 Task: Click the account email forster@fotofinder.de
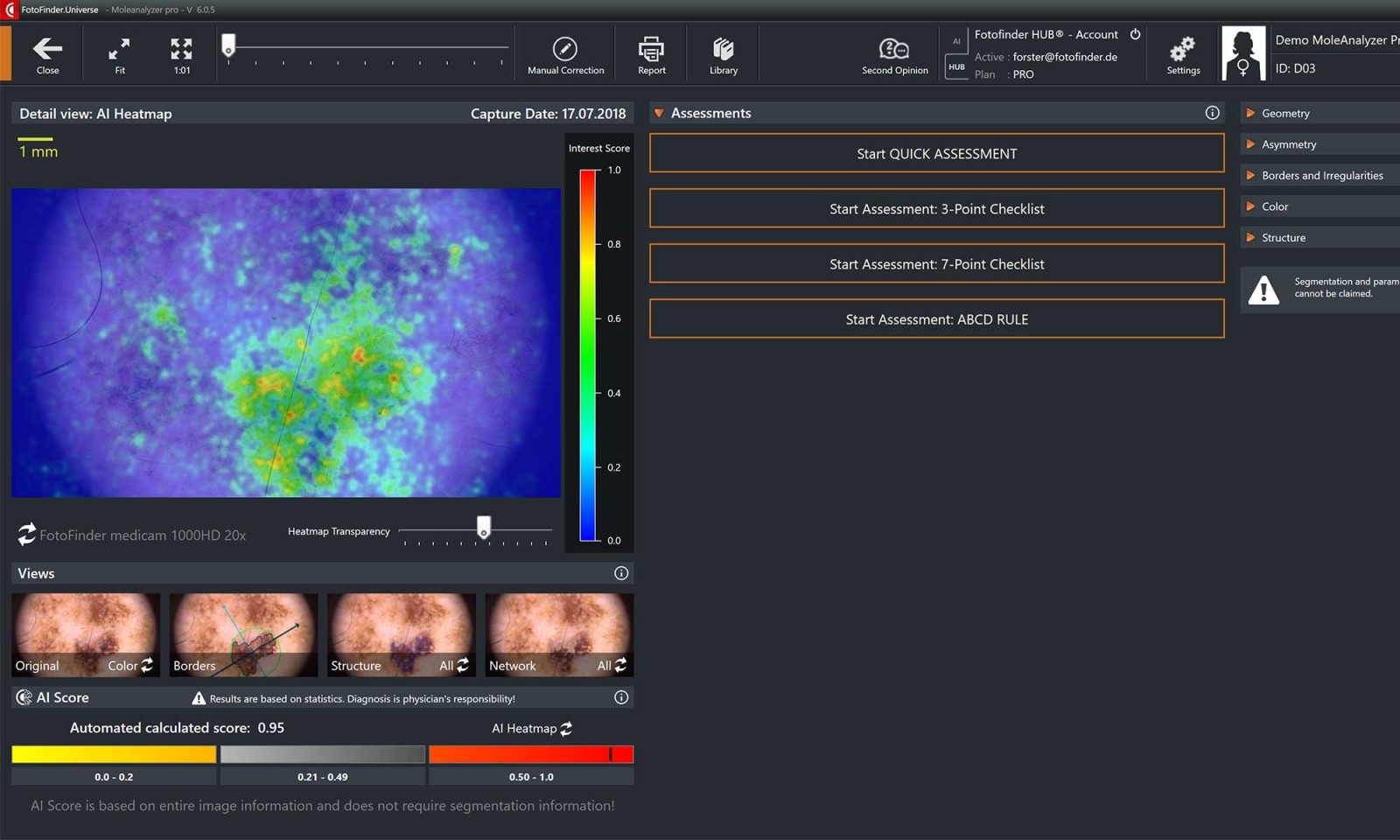click(x=1065, y=57)
